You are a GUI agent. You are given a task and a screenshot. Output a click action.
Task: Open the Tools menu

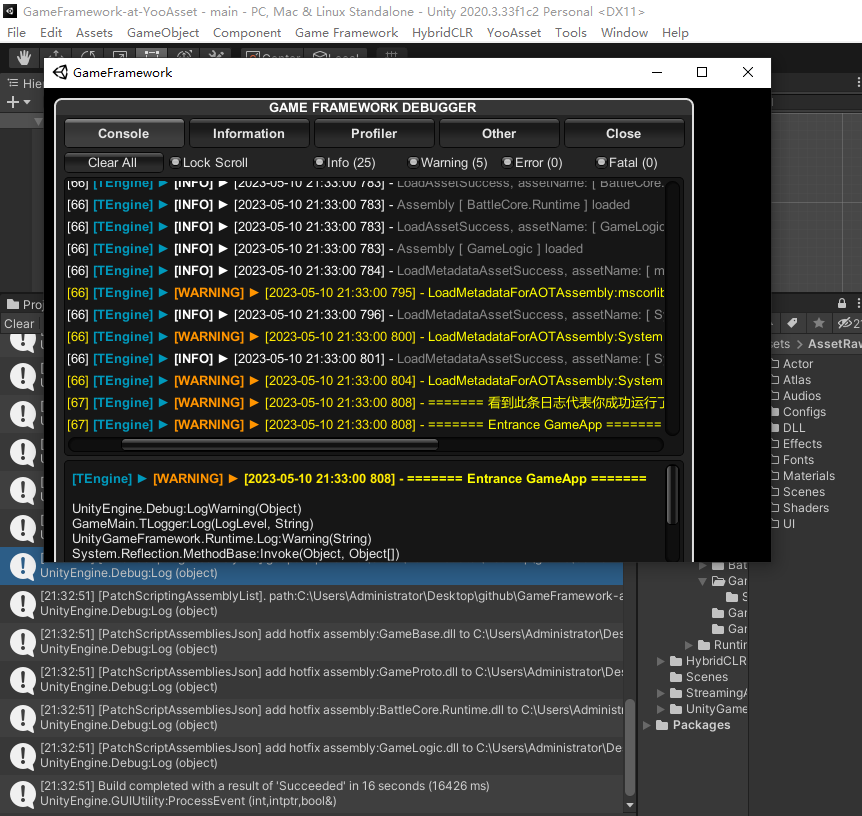coord(571,33)
